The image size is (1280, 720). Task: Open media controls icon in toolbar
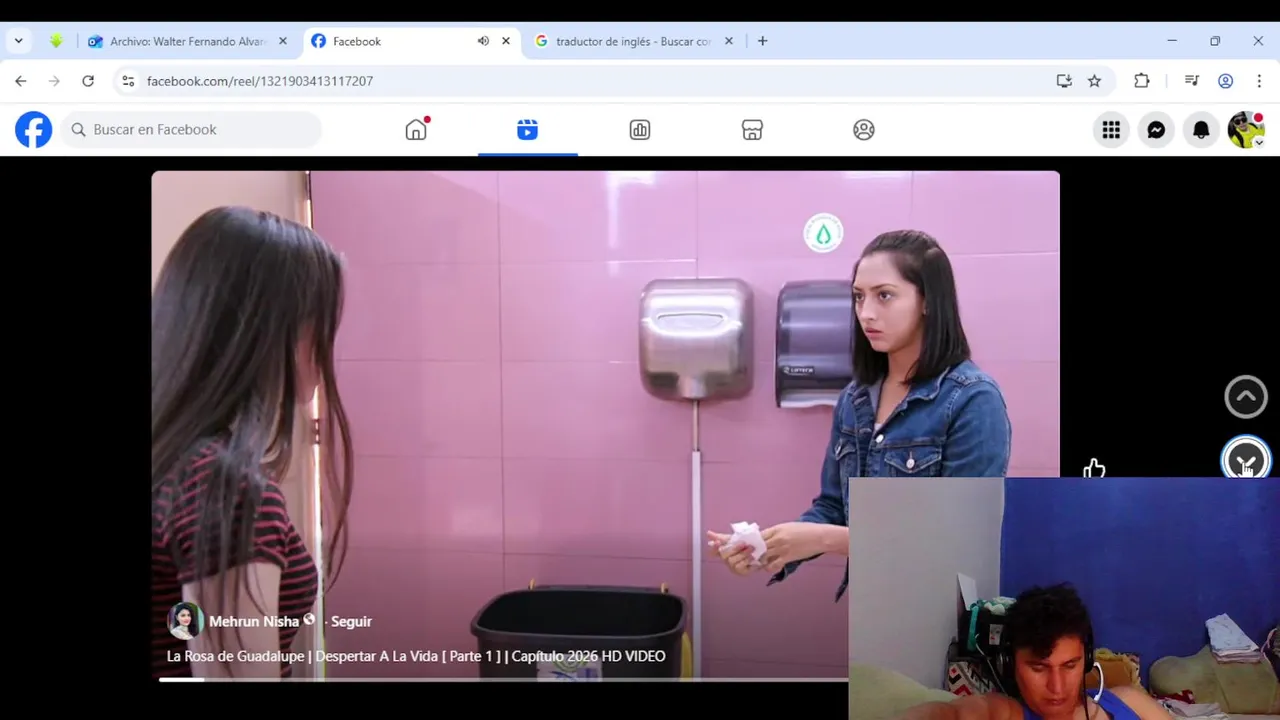pos(1191,81)
